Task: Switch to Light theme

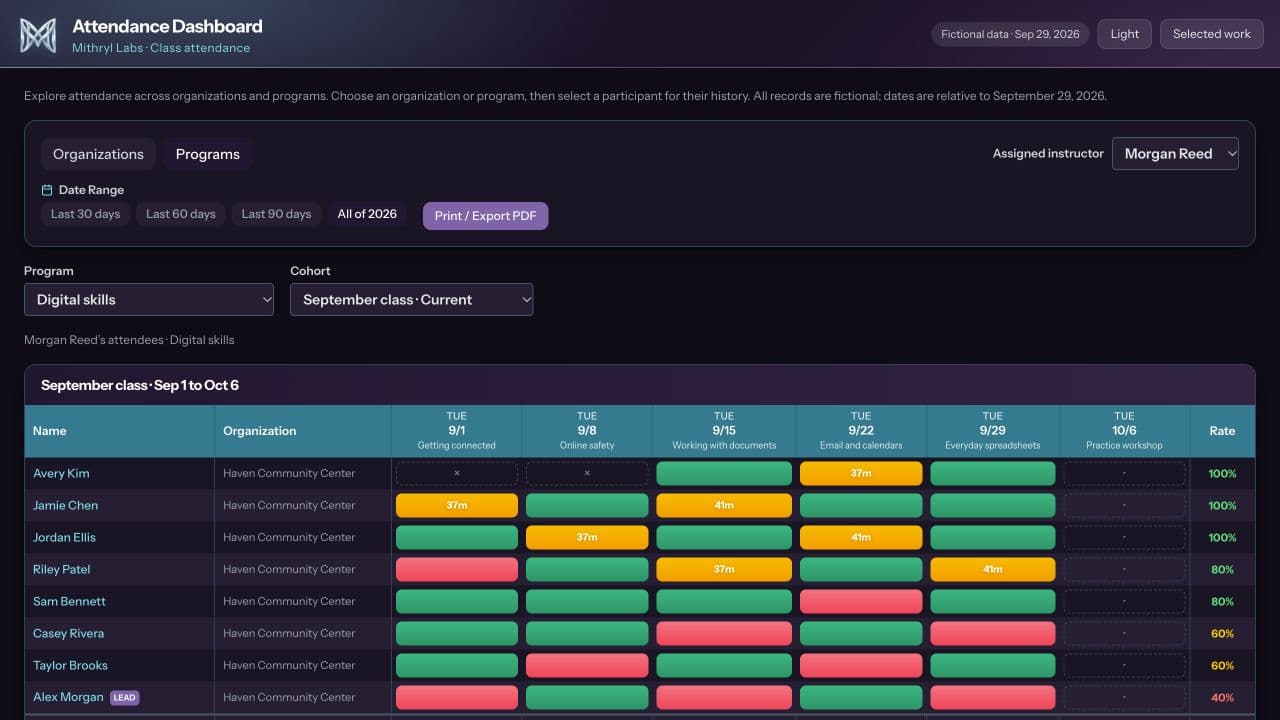Action: pyautogui.click(x=1125, y=34)
